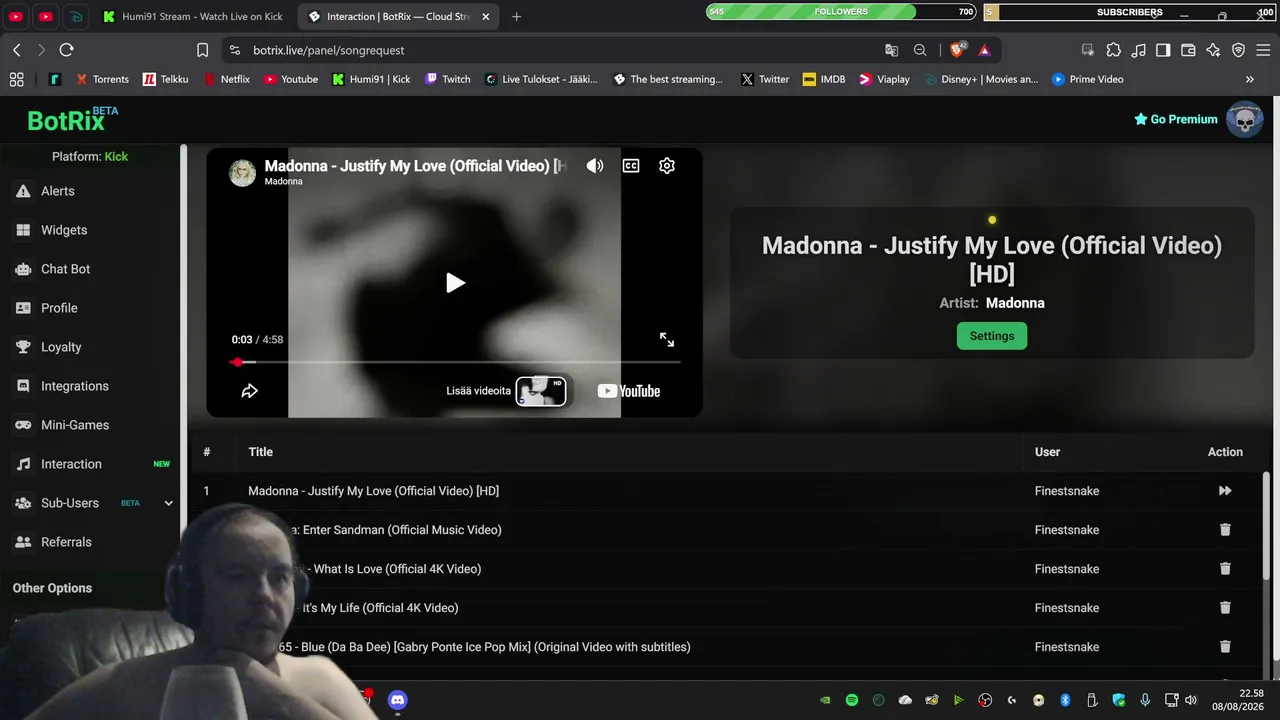
Task: Click the Lisää videoita thumbnail
Action: point(541,391)
